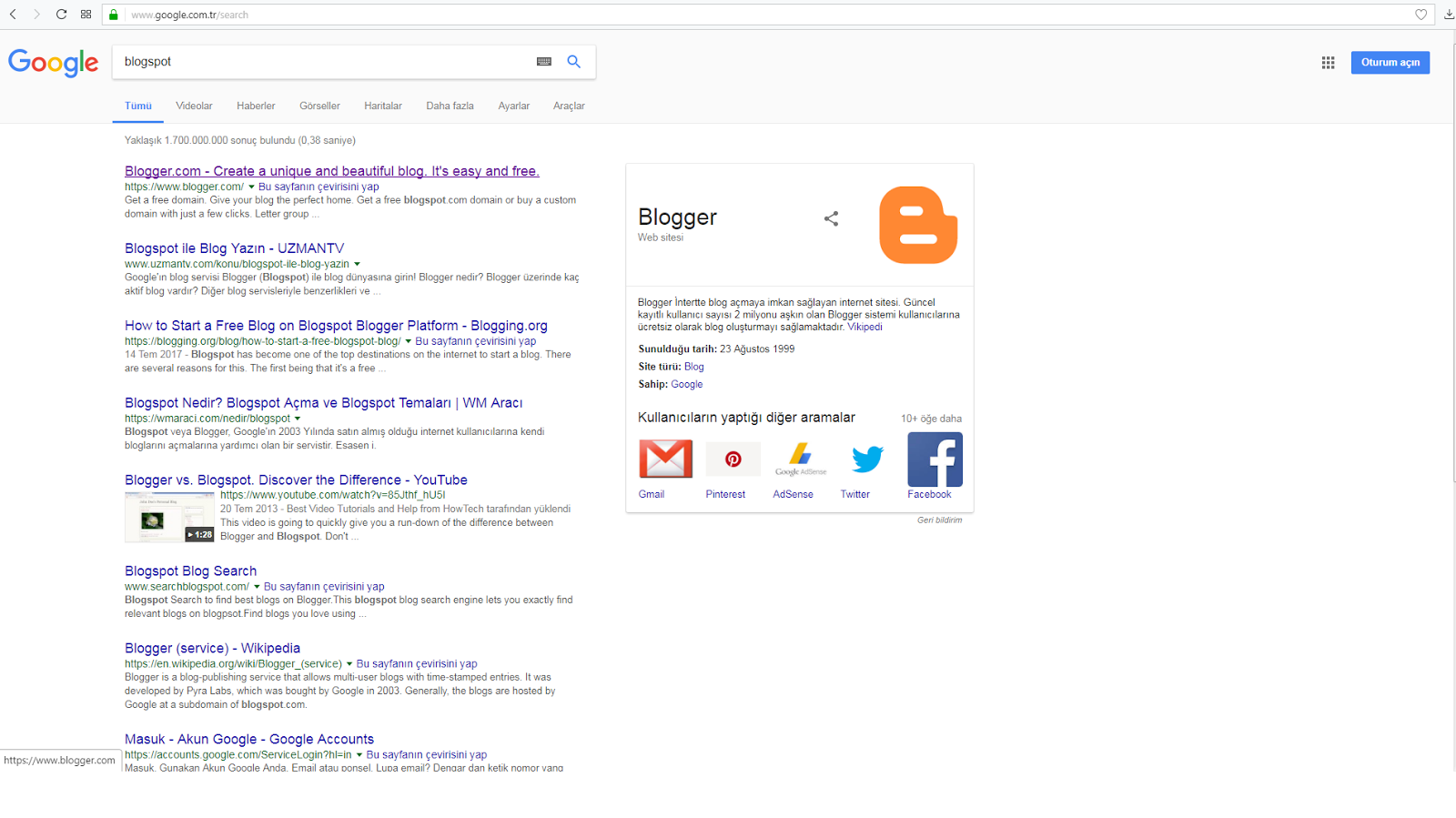Click translate link beside searchblogspot.com result
Screen dimensions: 1456x818
pos(324,587)
